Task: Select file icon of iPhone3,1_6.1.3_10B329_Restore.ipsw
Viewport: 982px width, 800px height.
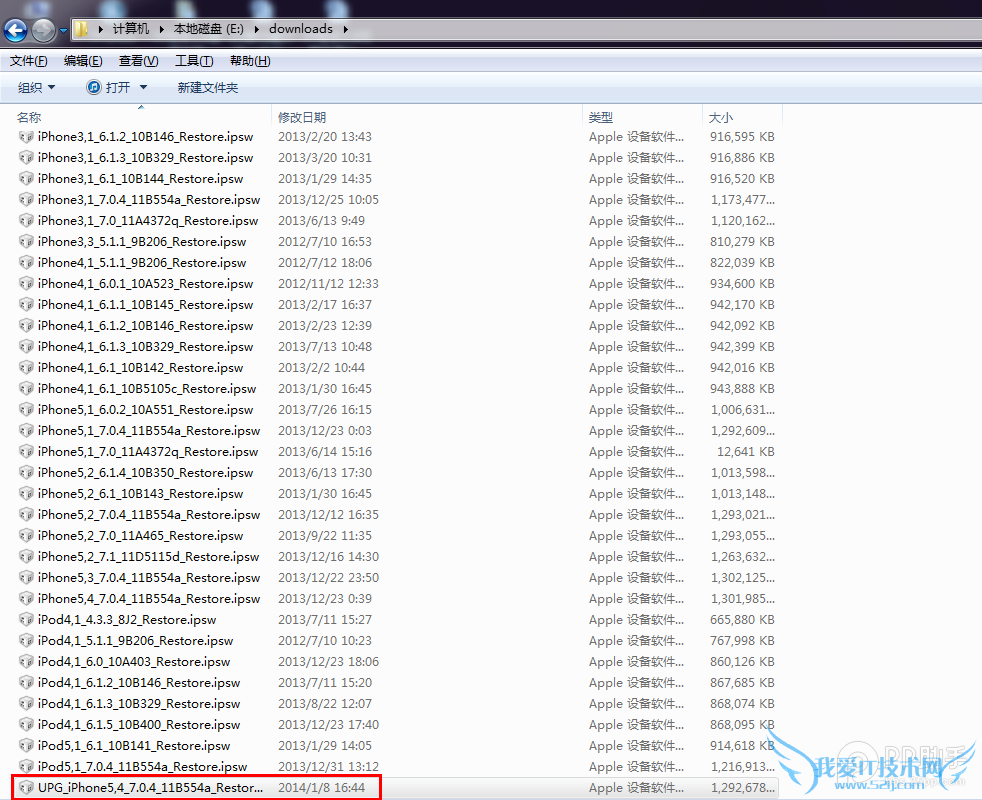Action: (x=26, y=157)
